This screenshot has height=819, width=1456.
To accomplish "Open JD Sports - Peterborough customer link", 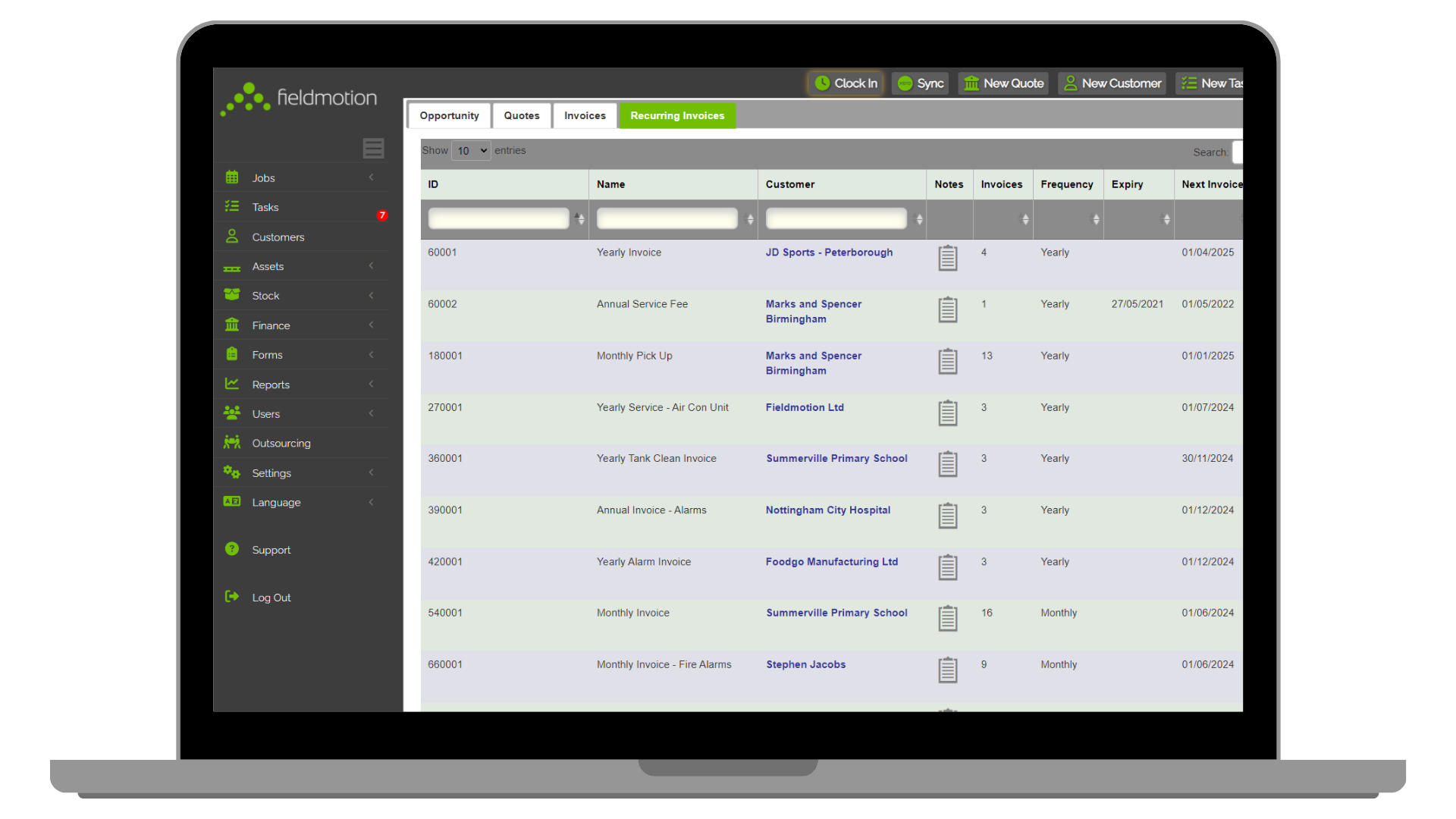I will [829, 253].
